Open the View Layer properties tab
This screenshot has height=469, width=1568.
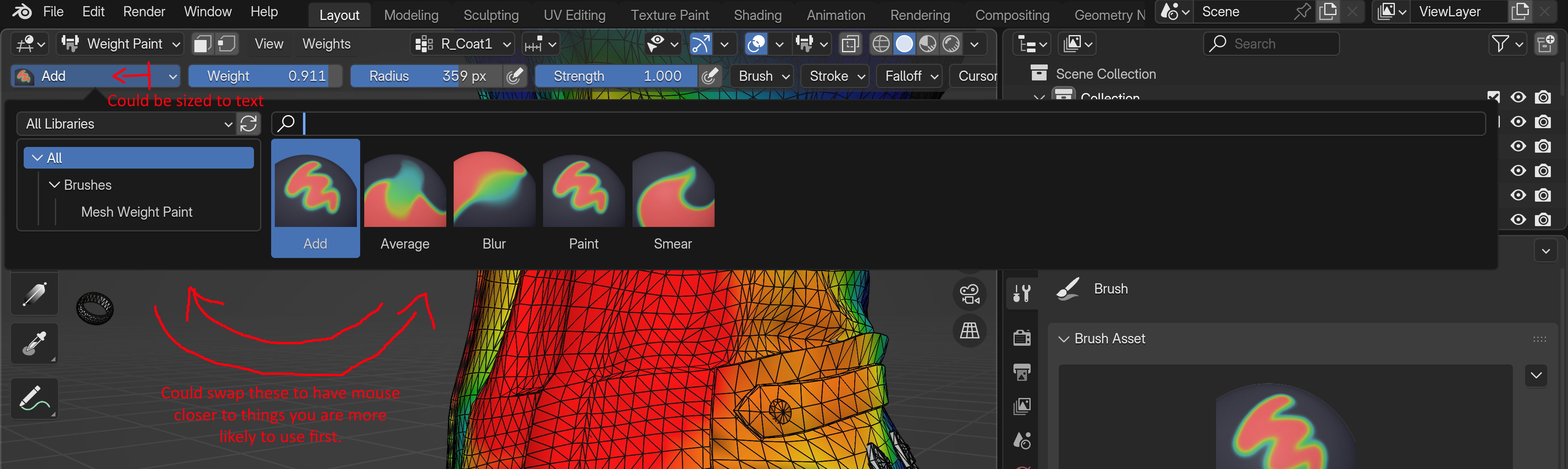[x=1022, y=406]
